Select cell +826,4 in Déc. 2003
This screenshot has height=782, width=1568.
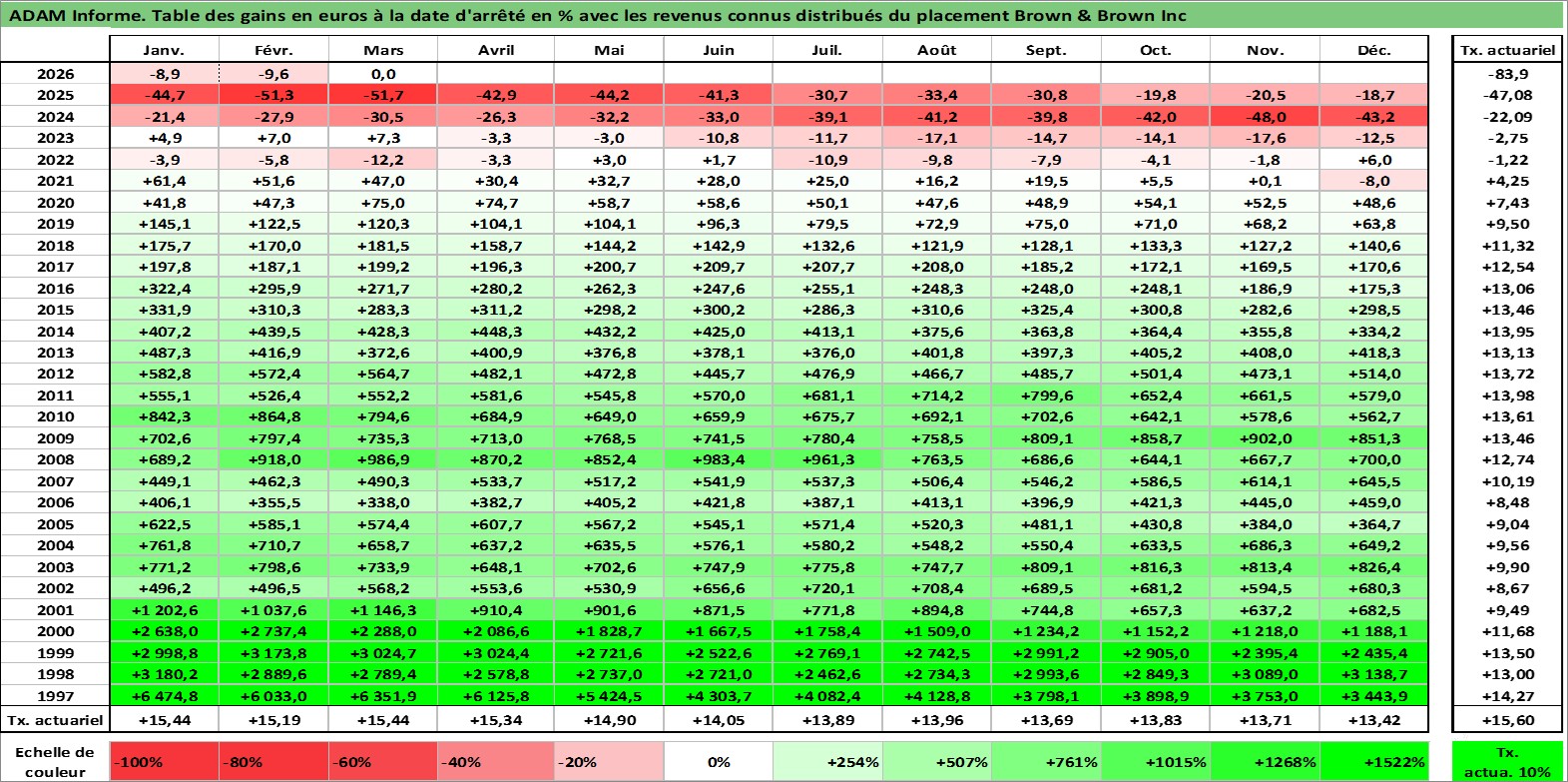[x=1374, y=567]
